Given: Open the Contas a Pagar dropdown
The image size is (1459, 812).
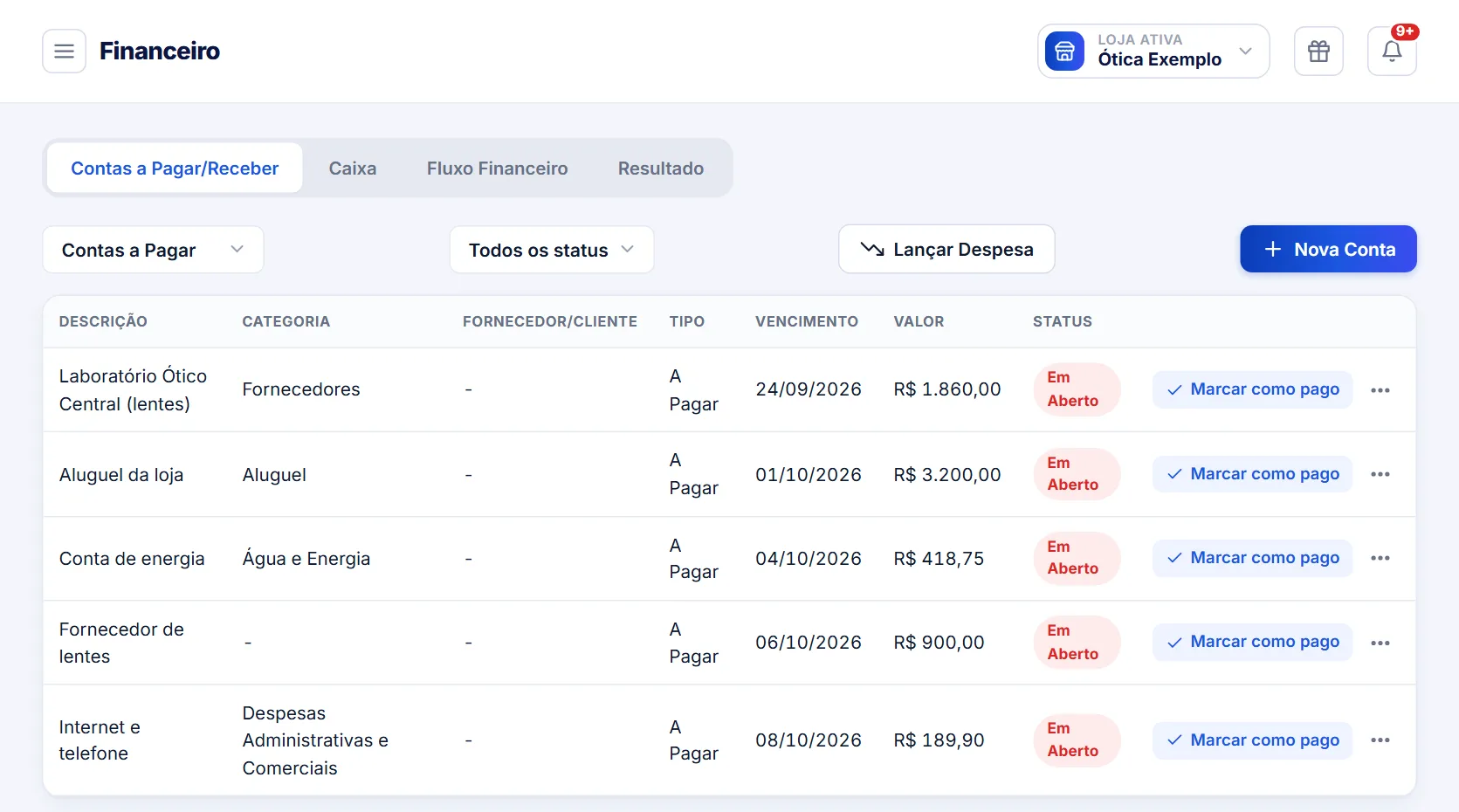Looking at the screenshot, I should click(153, 250).
